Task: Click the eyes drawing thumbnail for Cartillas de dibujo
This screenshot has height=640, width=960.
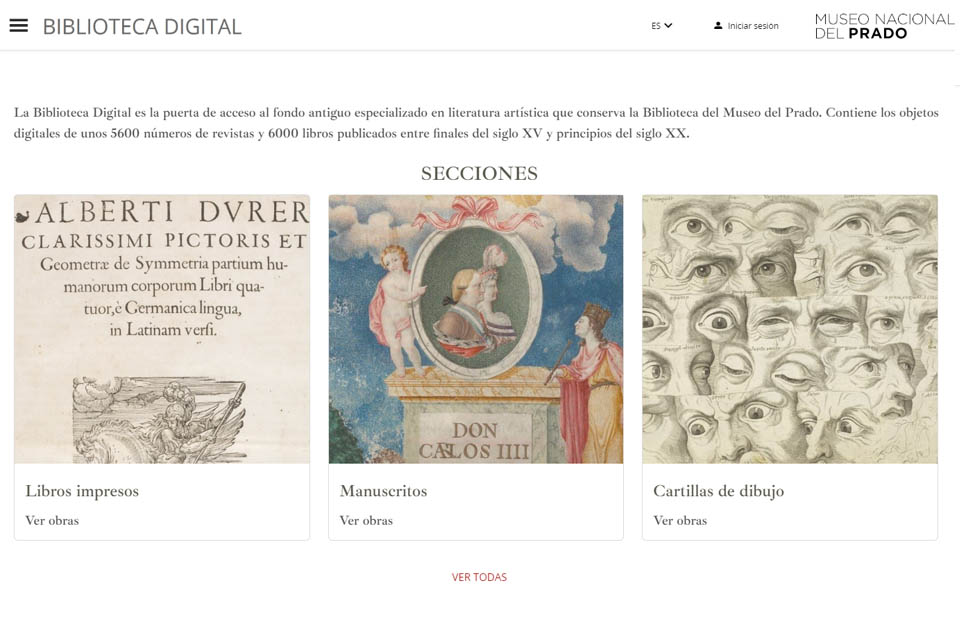Action: [790, 327]
